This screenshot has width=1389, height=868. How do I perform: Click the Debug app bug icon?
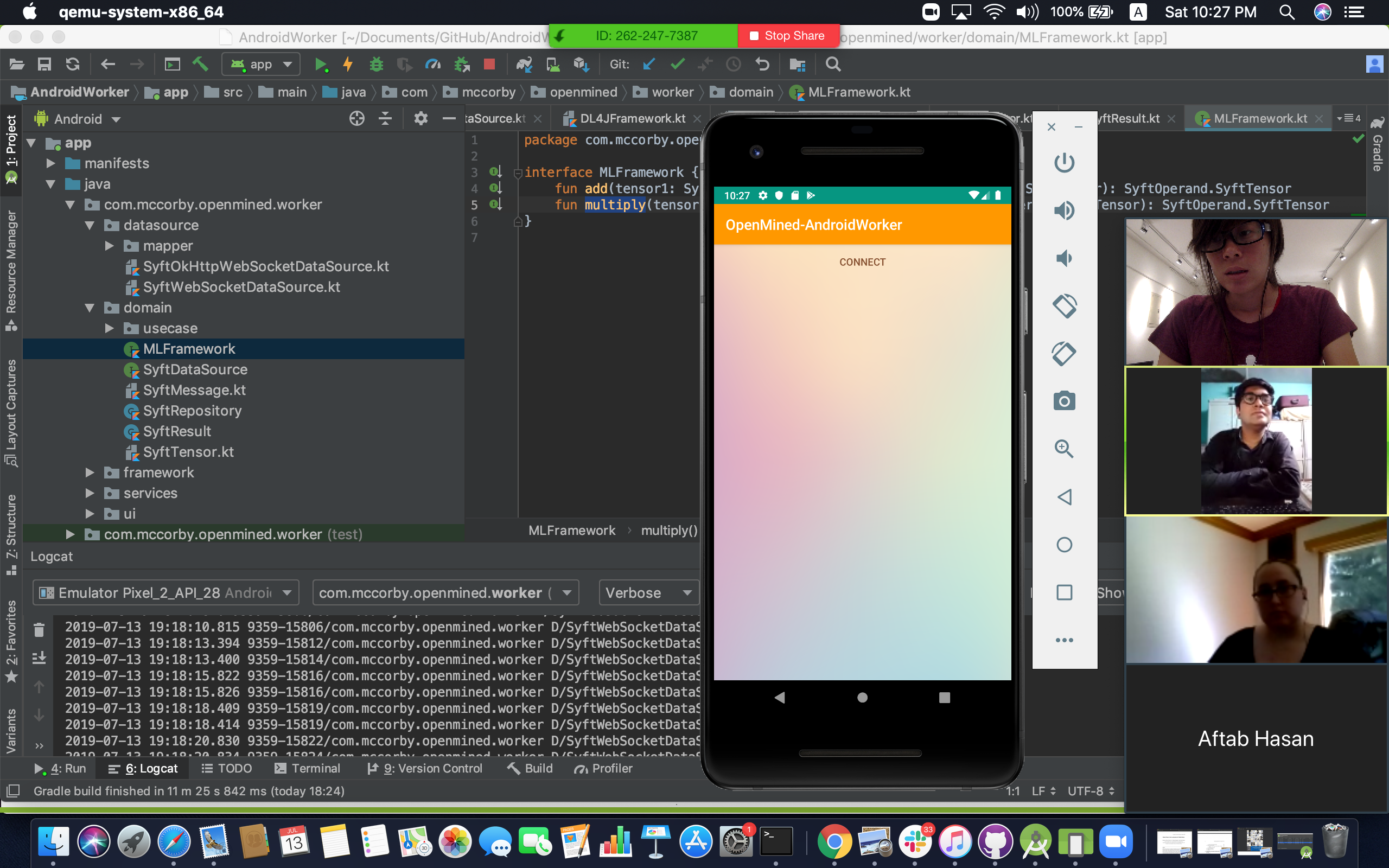[x=376, y=65]
